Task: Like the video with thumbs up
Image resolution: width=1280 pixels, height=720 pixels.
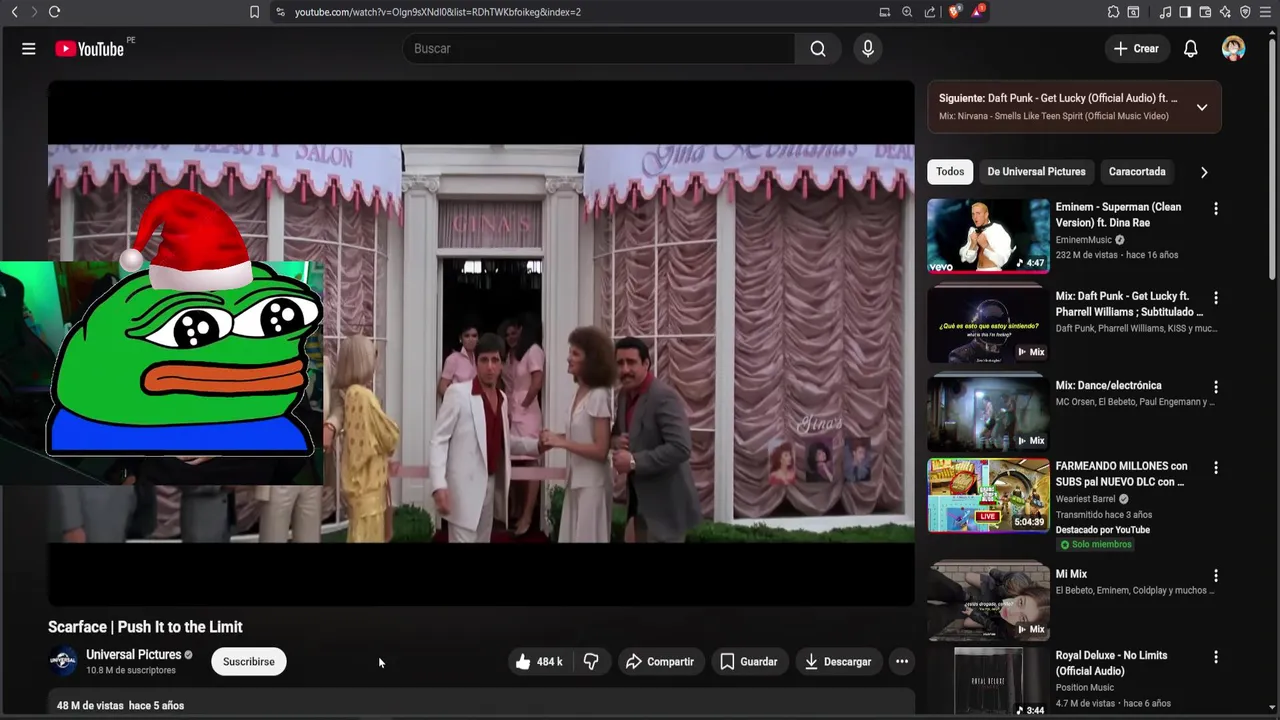Action: coord(523,662)
